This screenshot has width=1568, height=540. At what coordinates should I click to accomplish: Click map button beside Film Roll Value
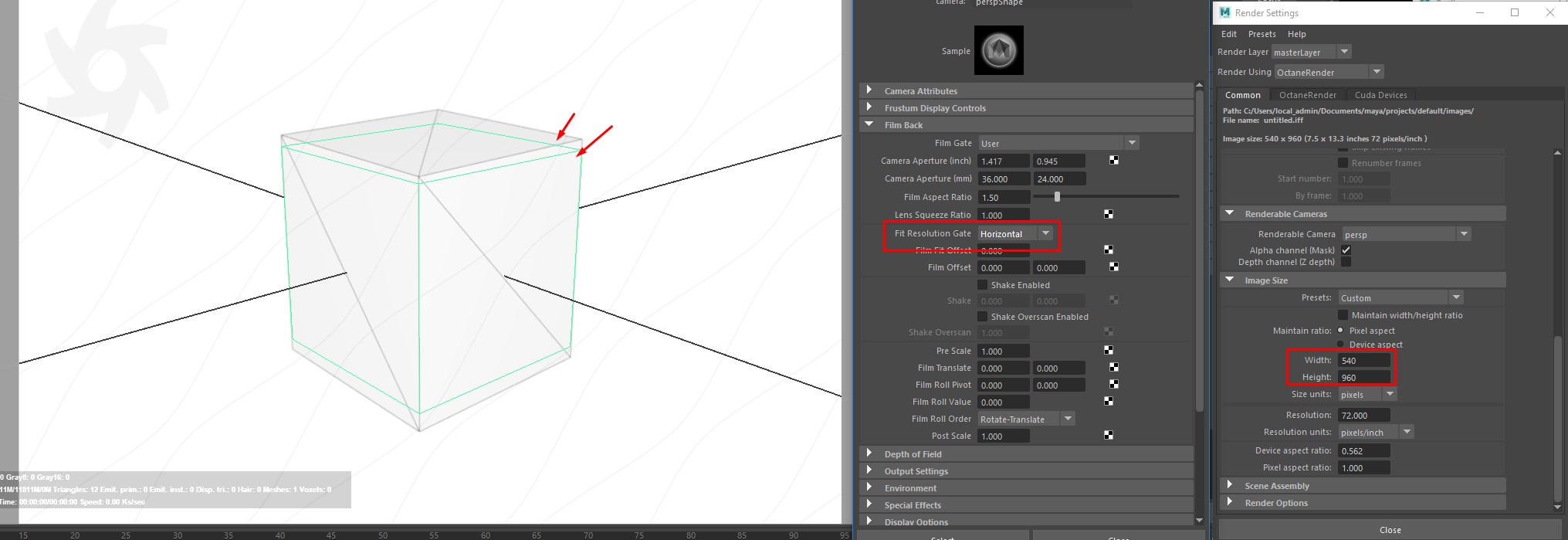[x=1109, y=401]
